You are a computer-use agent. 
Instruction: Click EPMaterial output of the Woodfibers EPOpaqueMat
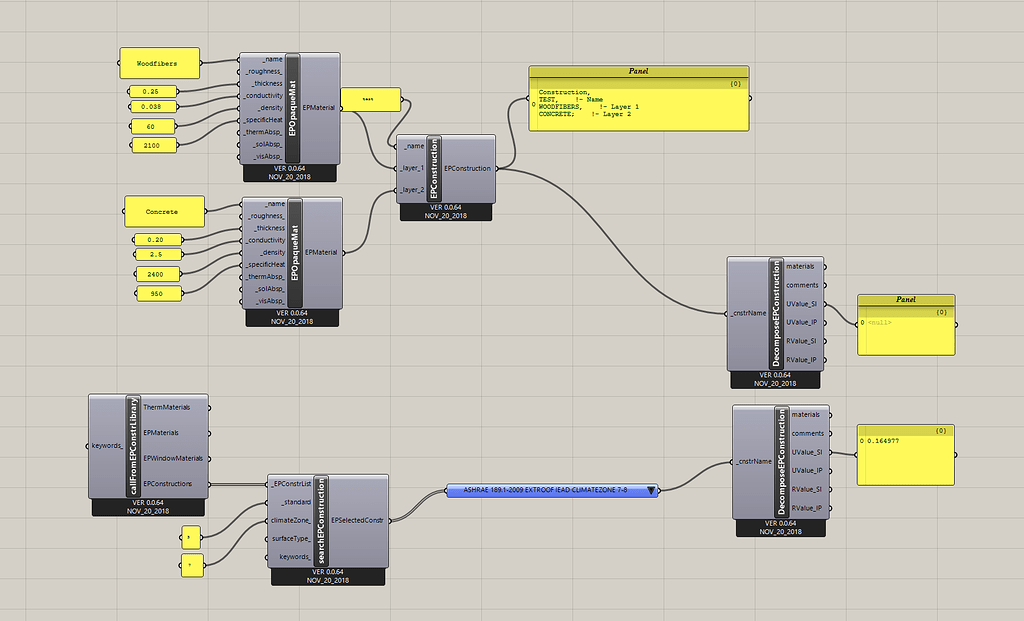pos(319,108)
